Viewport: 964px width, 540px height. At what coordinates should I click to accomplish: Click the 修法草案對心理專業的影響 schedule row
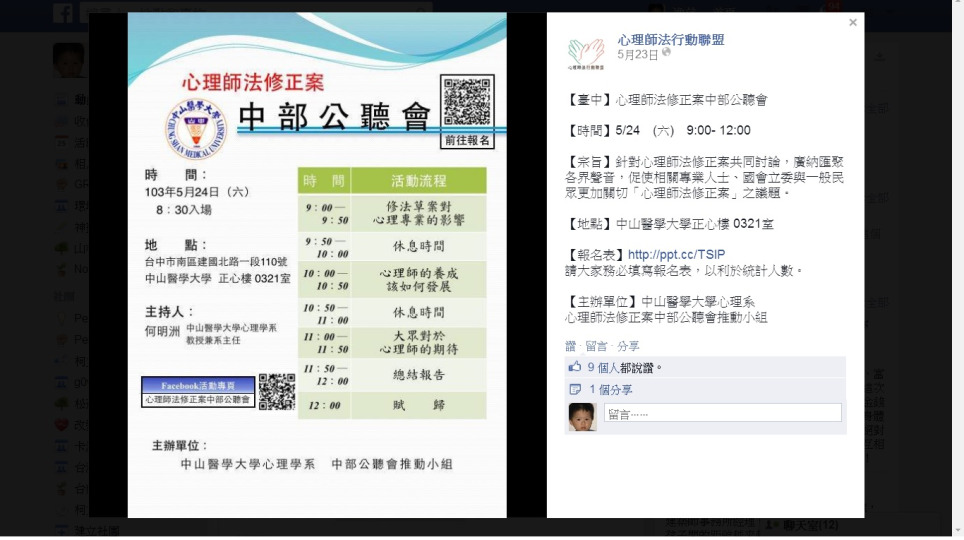pos(392,213)
